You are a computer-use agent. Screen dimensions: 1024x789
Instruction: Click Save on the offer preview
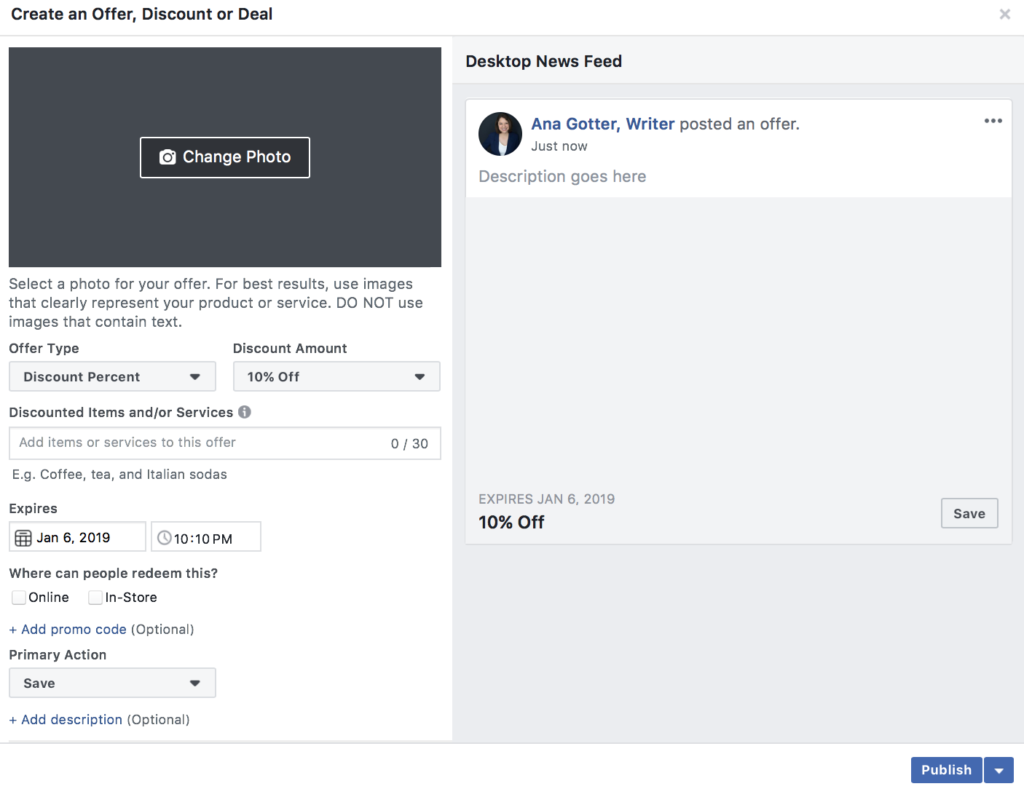(x=969, y=512)
